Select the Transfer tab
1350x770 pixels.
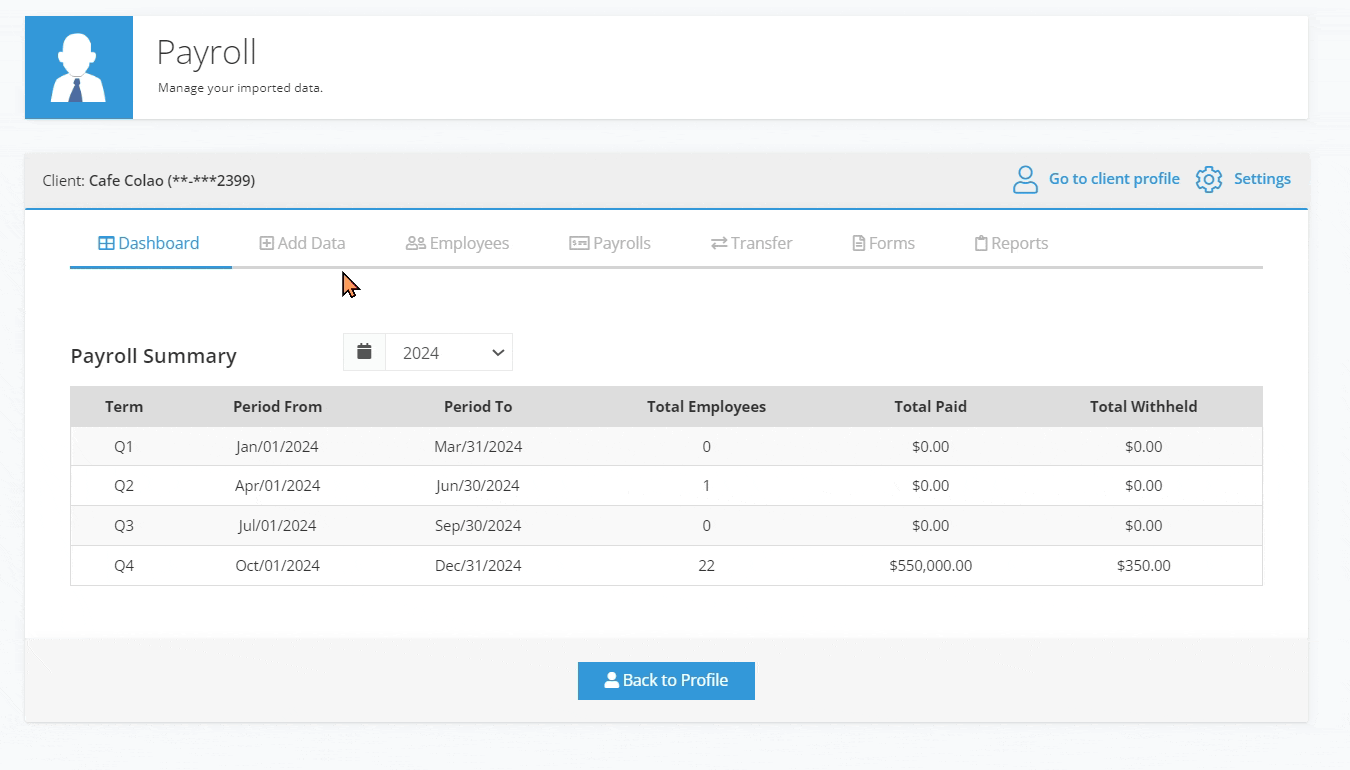click(x=751, y=243)
